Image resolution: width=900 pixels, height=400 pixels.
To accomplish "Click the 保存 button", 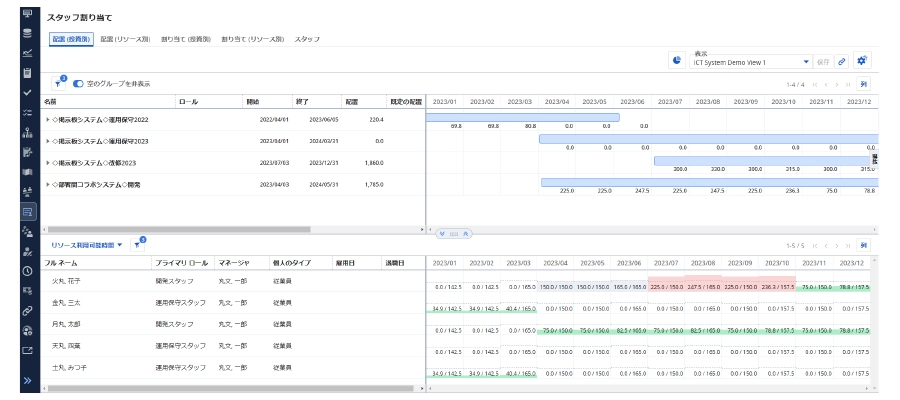I will pyautogui.click(x=823, y=61).
